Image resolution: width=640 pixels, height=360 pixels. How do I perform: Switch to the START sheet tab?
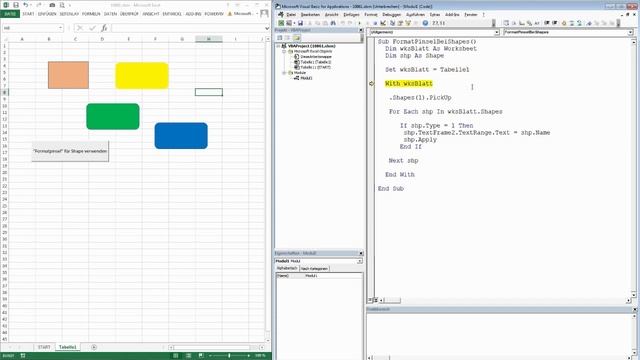tap(44, 347)
